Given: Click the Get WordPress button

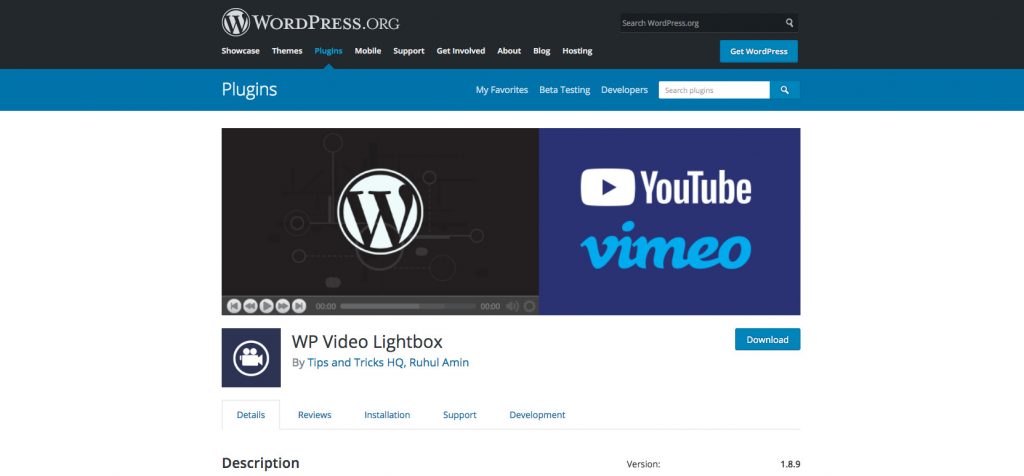Looking at the screenshot, I should point(759,51).
